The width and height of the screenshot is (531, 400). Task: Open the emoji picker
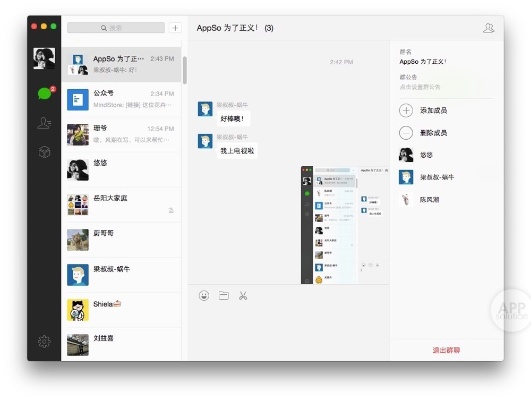coord(204,296)
